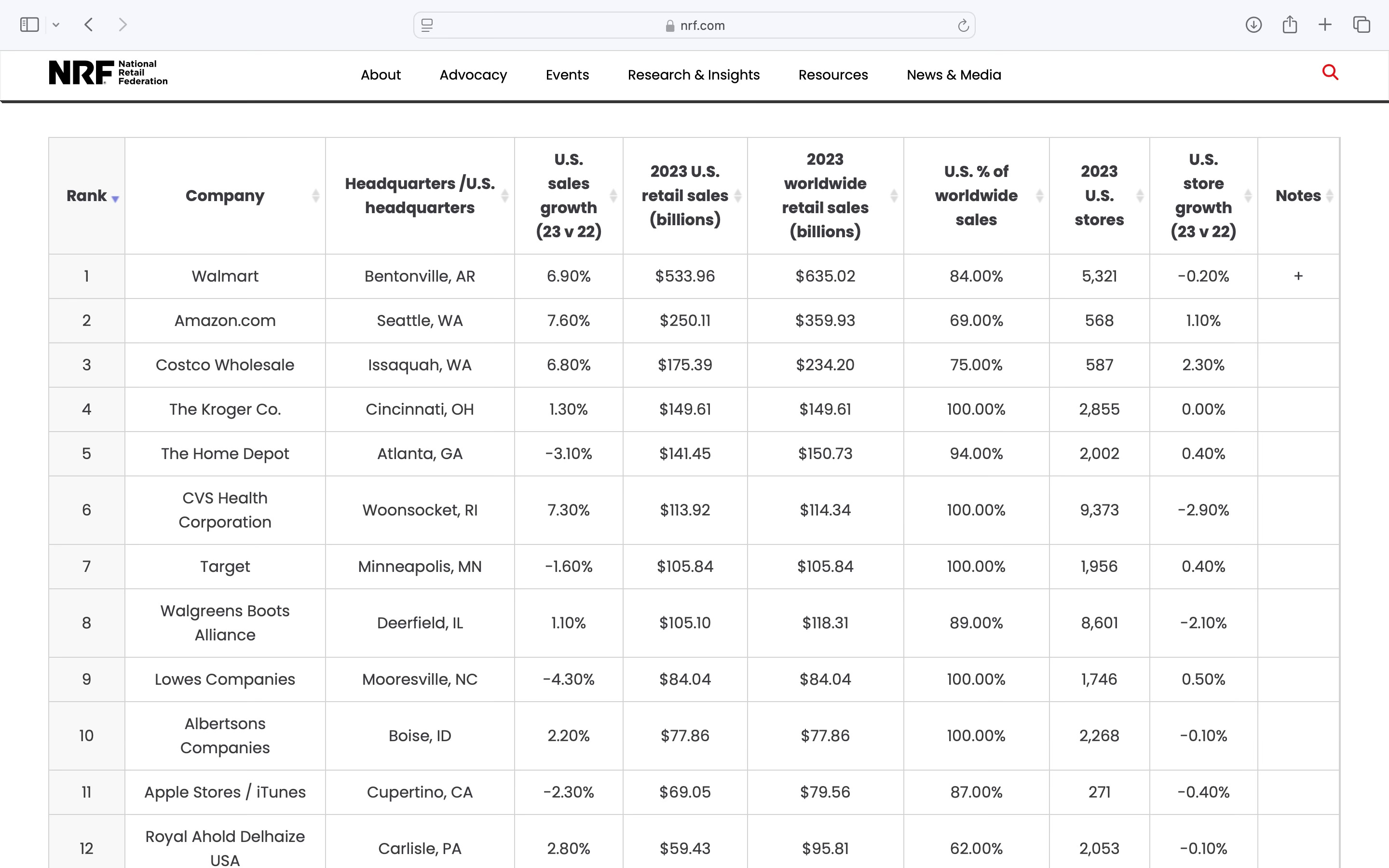
Task: Select the CVS Health Corporation cell
Action: [x=225, y=510]
